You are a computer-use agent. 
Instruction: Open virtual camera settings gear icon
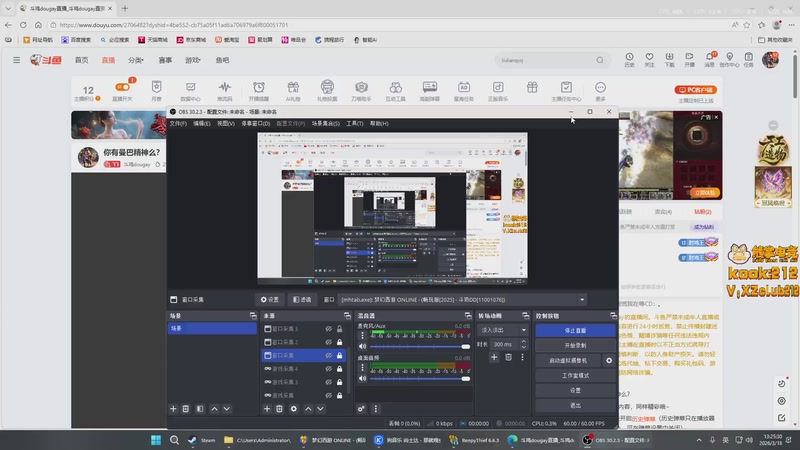click(609, 360)
